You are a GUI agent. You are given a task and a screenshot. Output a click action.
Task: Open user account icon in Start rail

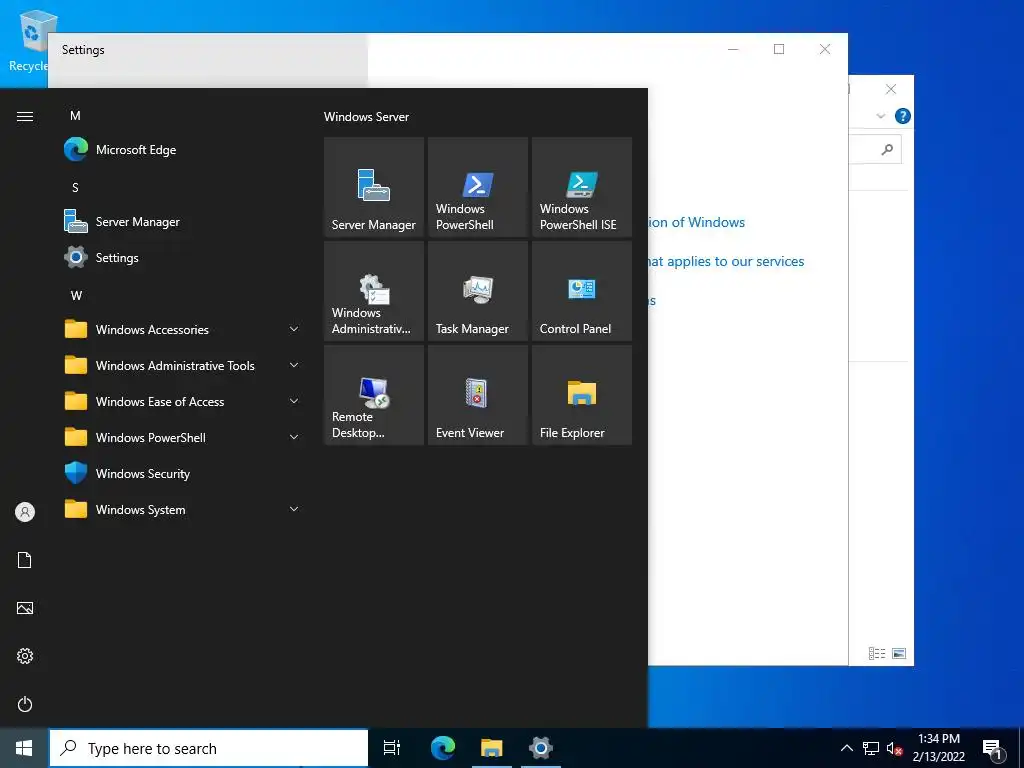(25, 512)
